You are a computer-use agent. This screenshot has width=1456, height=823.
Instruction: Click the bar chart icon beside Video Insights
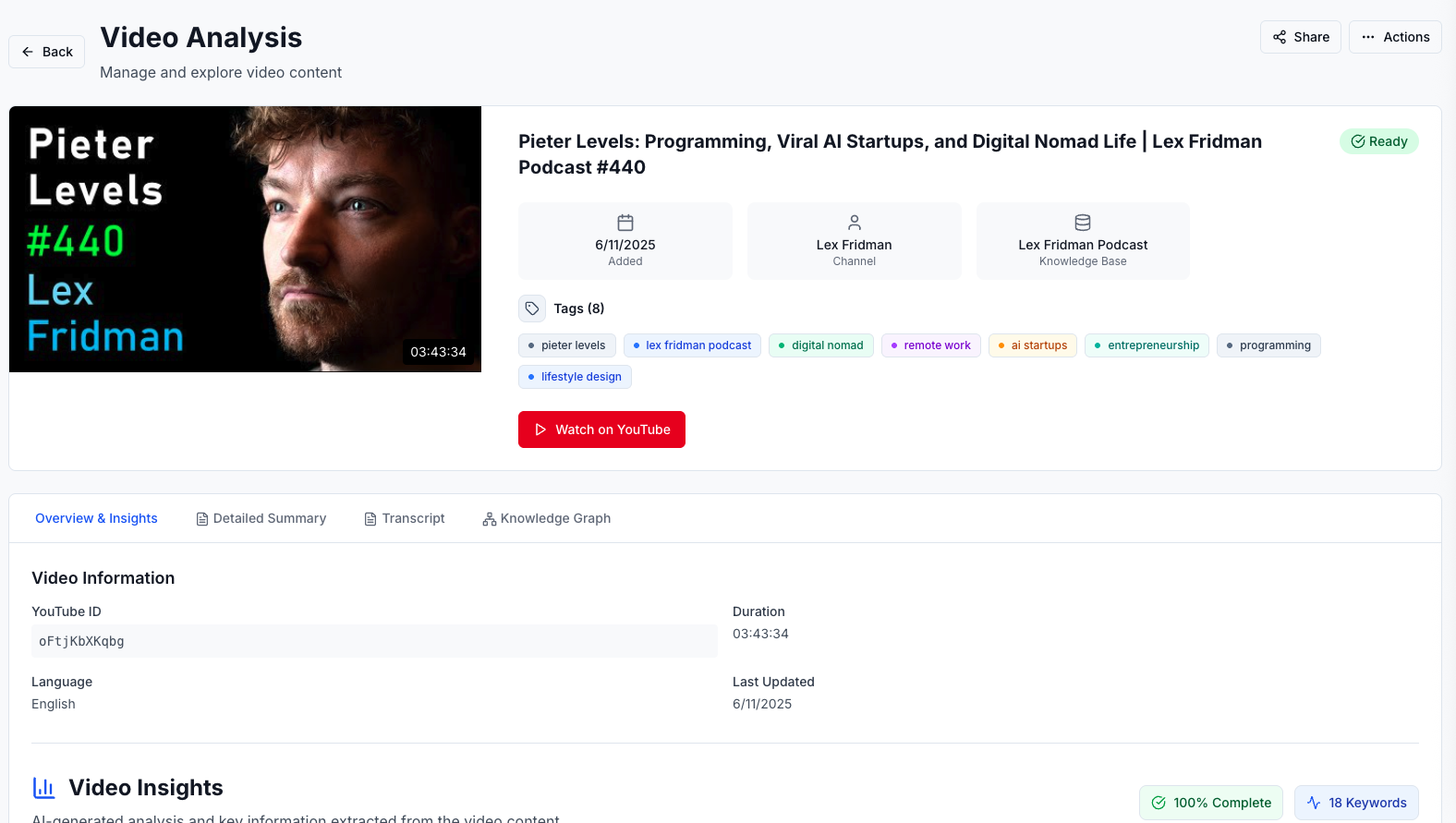coord(44,788)
